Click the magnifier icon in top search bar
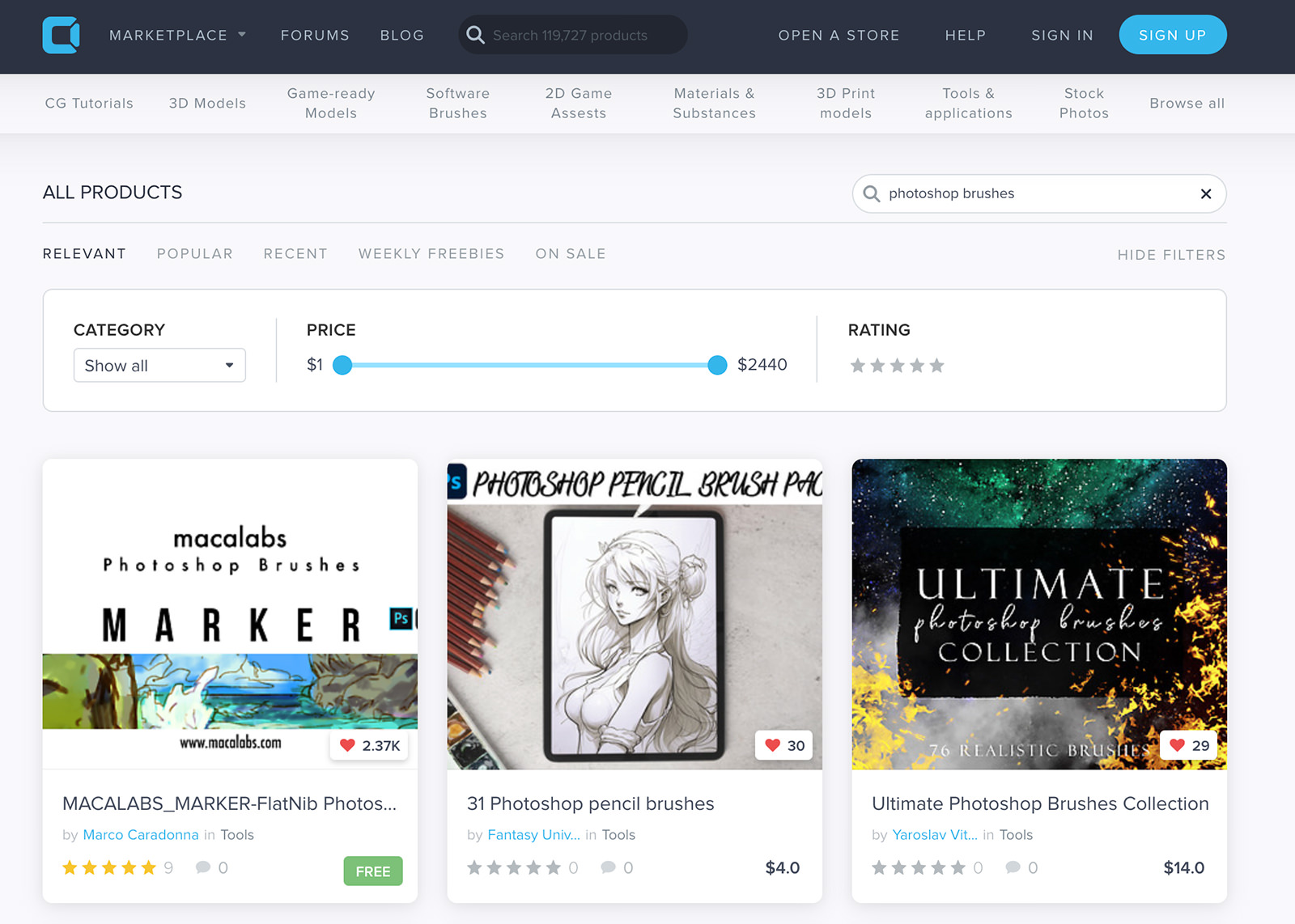1295x924 pixels. coord(476,36)
